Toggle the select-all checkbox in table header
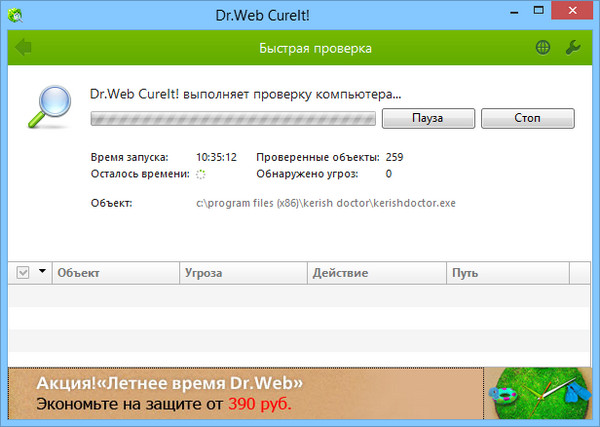600x427 pixels. (x=23, y=273)
